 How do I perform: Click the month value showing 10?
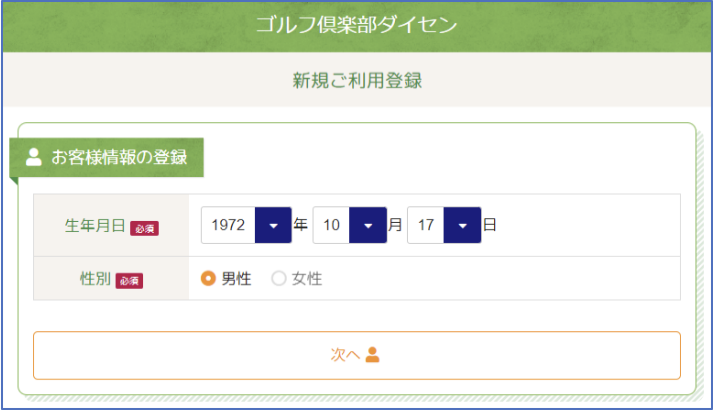331,225
